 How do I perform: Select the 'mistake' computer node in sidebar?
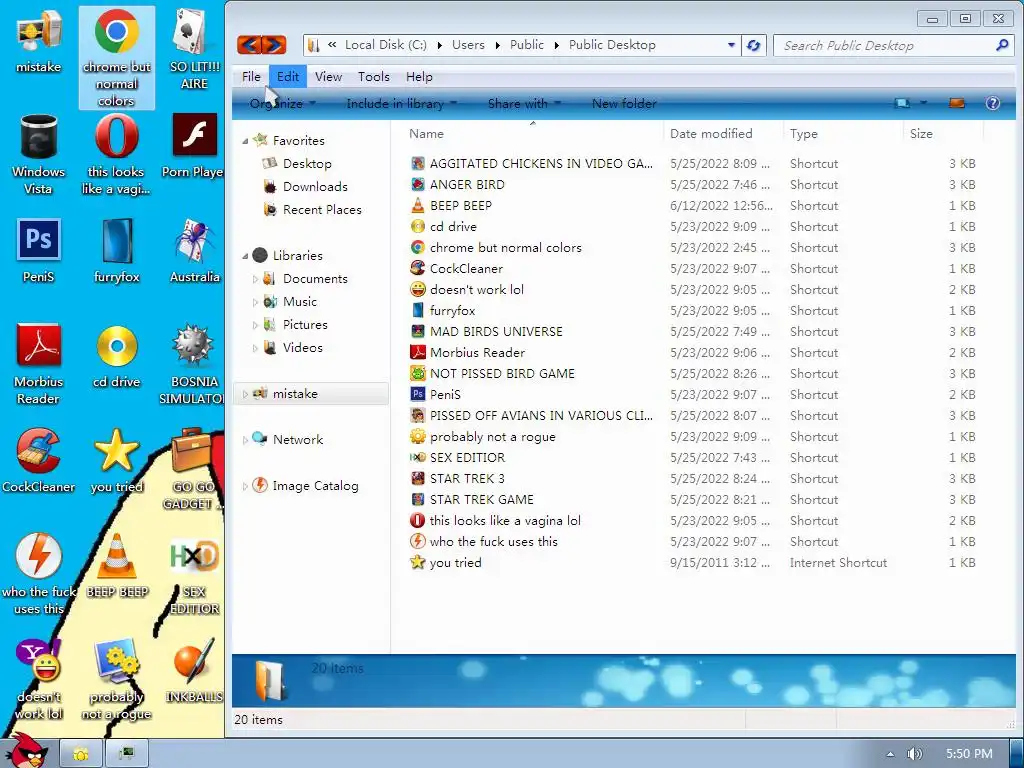[x=311, y=394]
